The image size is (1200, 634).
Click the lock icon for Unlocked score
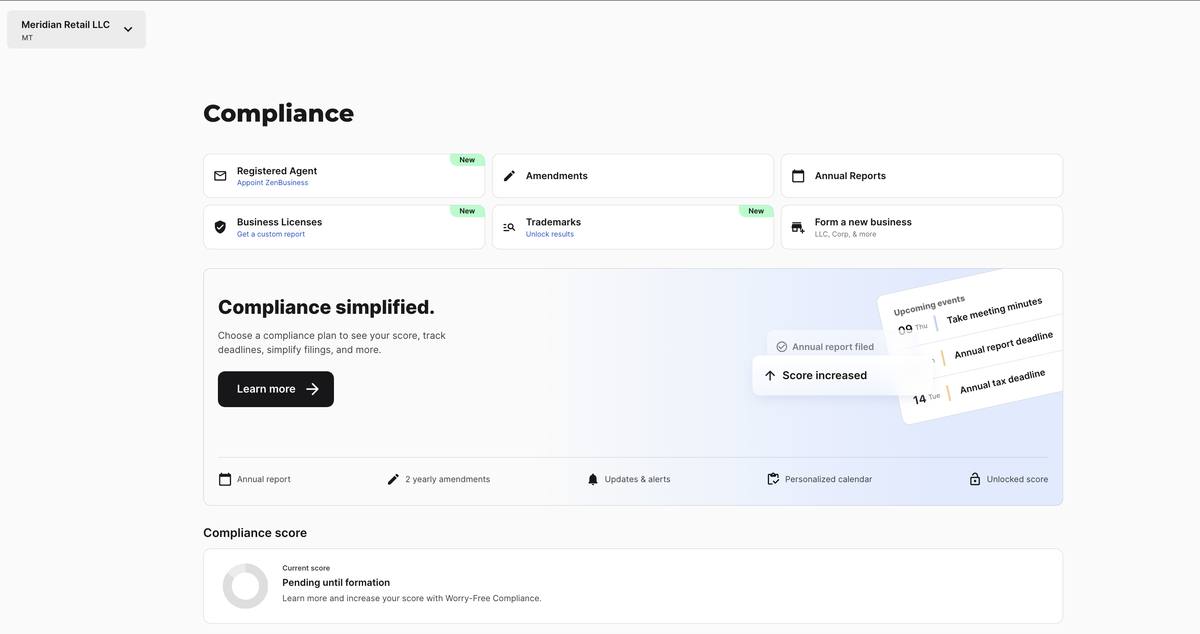point(975,479)
